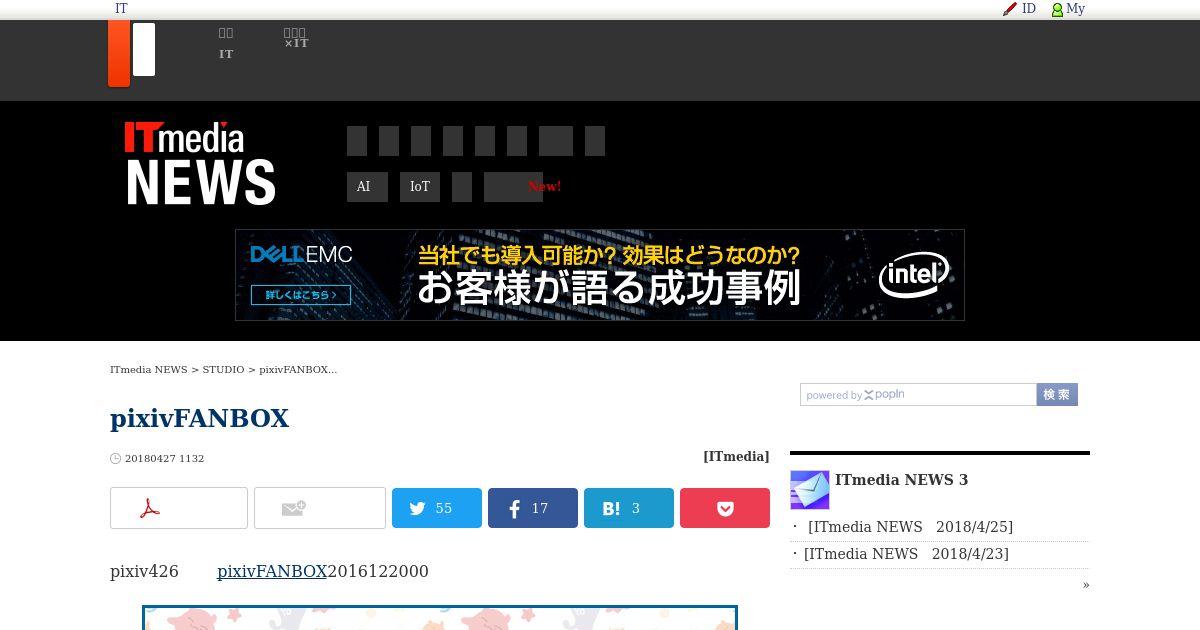The width and height of the screenshot is (1200, 630).
Task: Share on Facebook with 17 count
Action: point(533,508)
